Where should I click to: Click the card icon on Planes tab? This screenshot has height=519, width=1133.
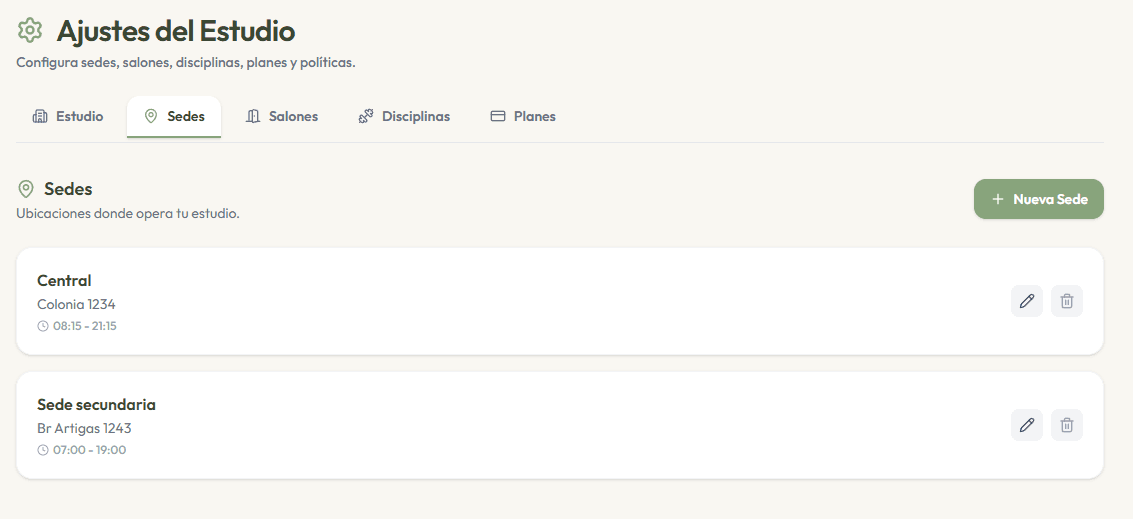[x=498, y=116]
